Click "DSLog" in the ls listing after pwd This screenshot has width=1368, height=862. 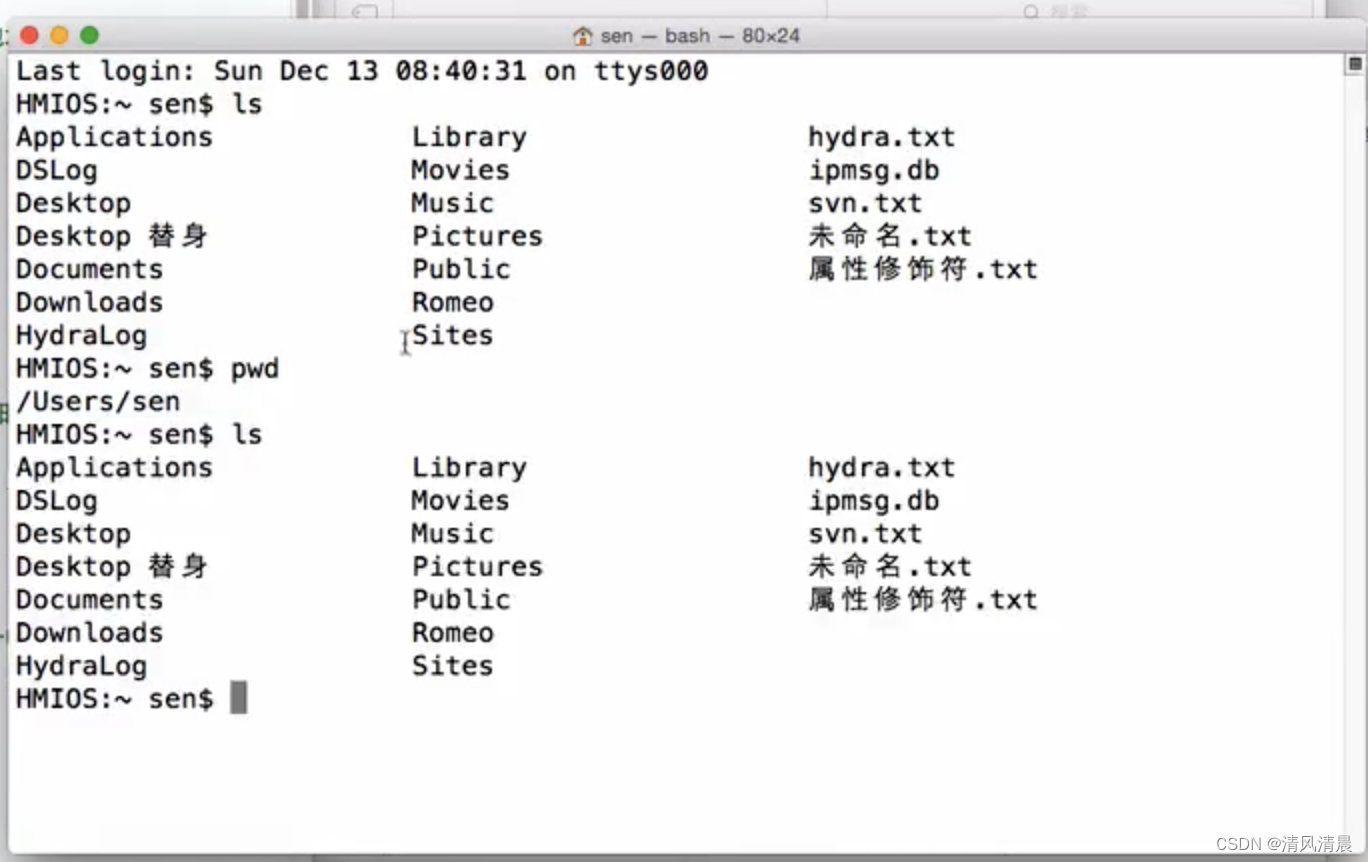point(57,501)
